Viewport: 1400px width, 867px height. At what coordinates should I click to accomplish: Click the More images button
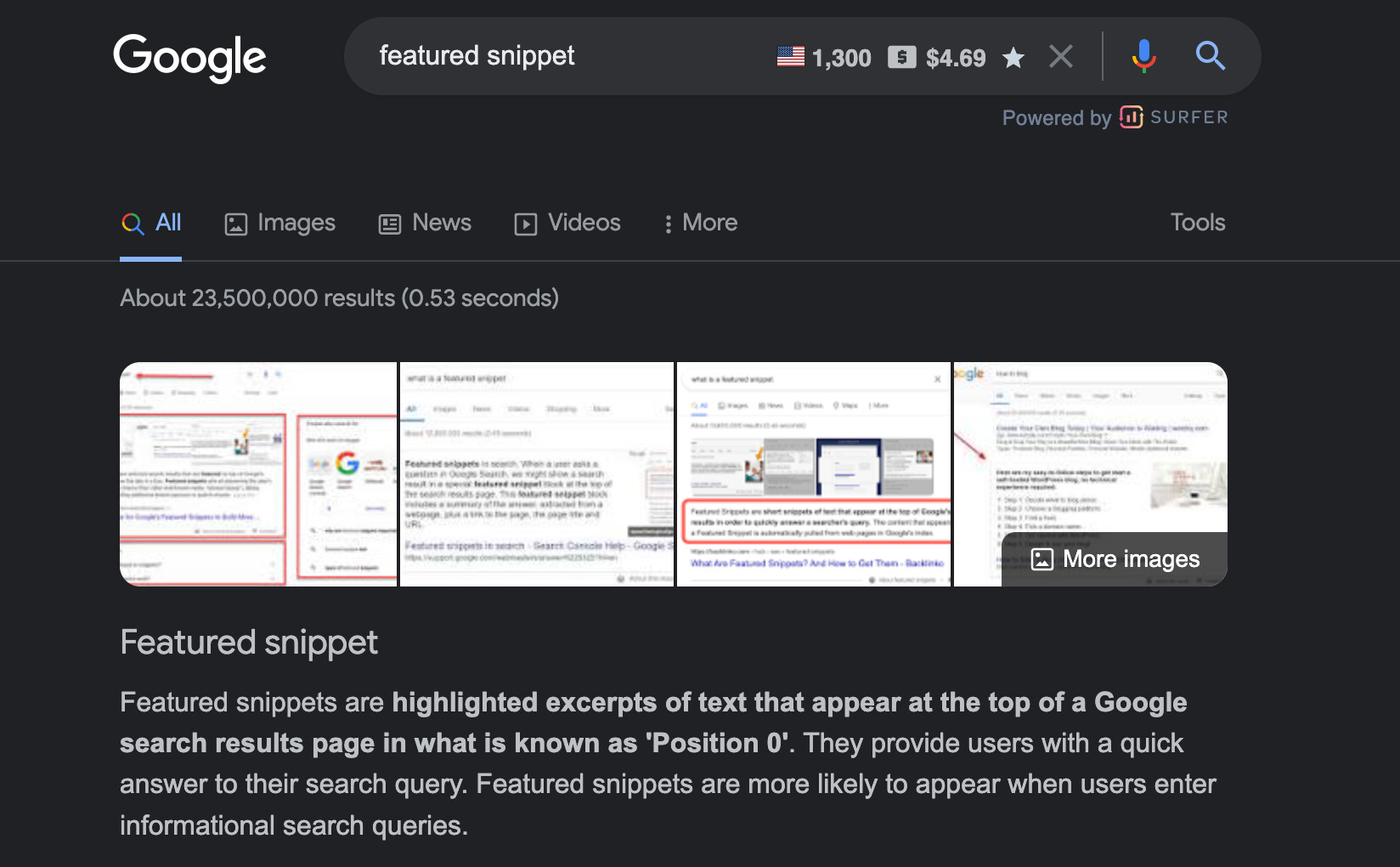(x=1115, y=559)
